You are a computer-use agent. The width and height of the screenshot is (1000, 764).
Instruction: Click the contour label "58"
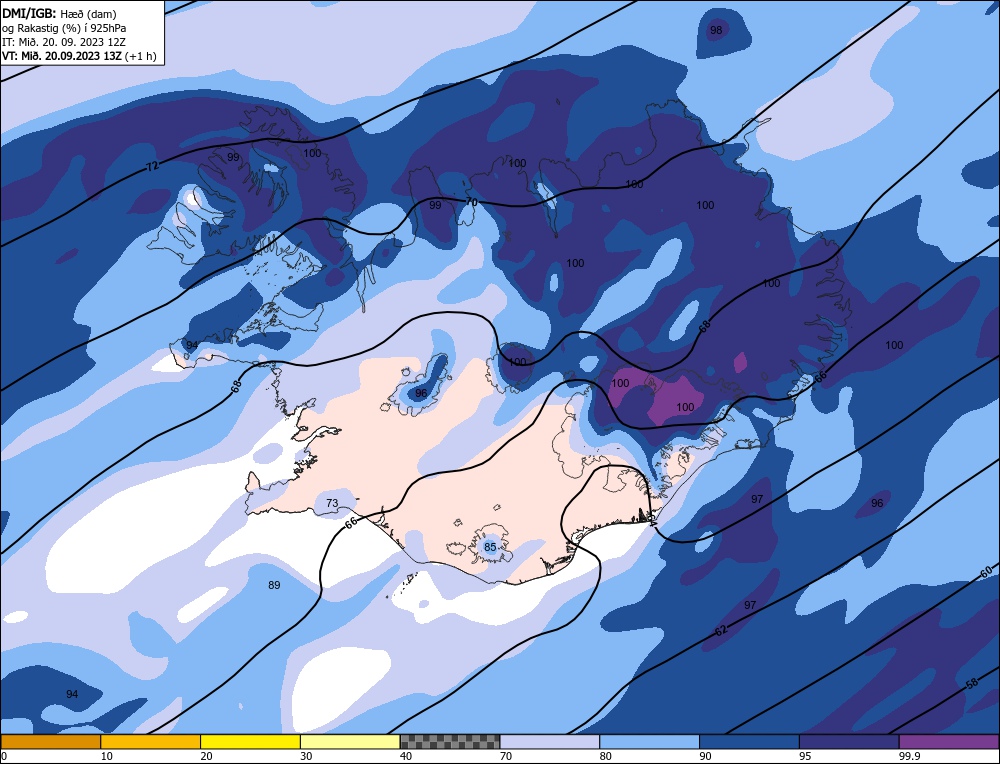pos(972,684)
